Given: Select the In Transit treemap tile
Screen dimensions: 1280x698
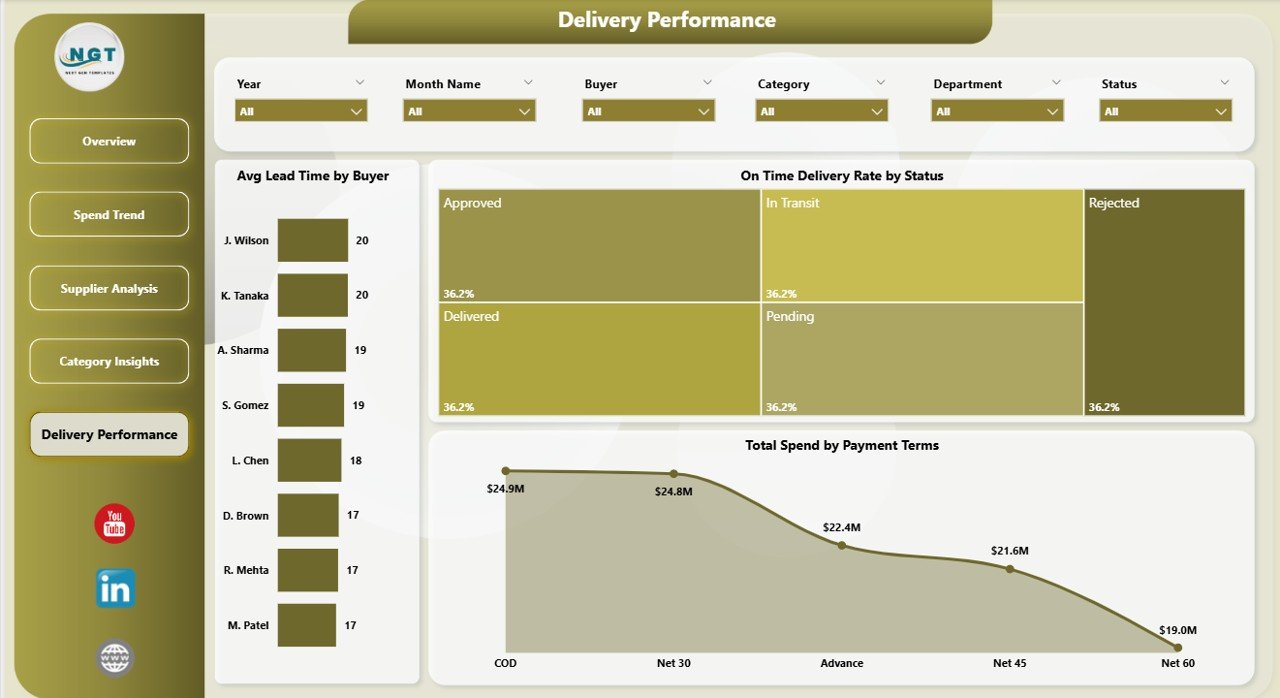Looking at the screenshot, I should point(921,246).
